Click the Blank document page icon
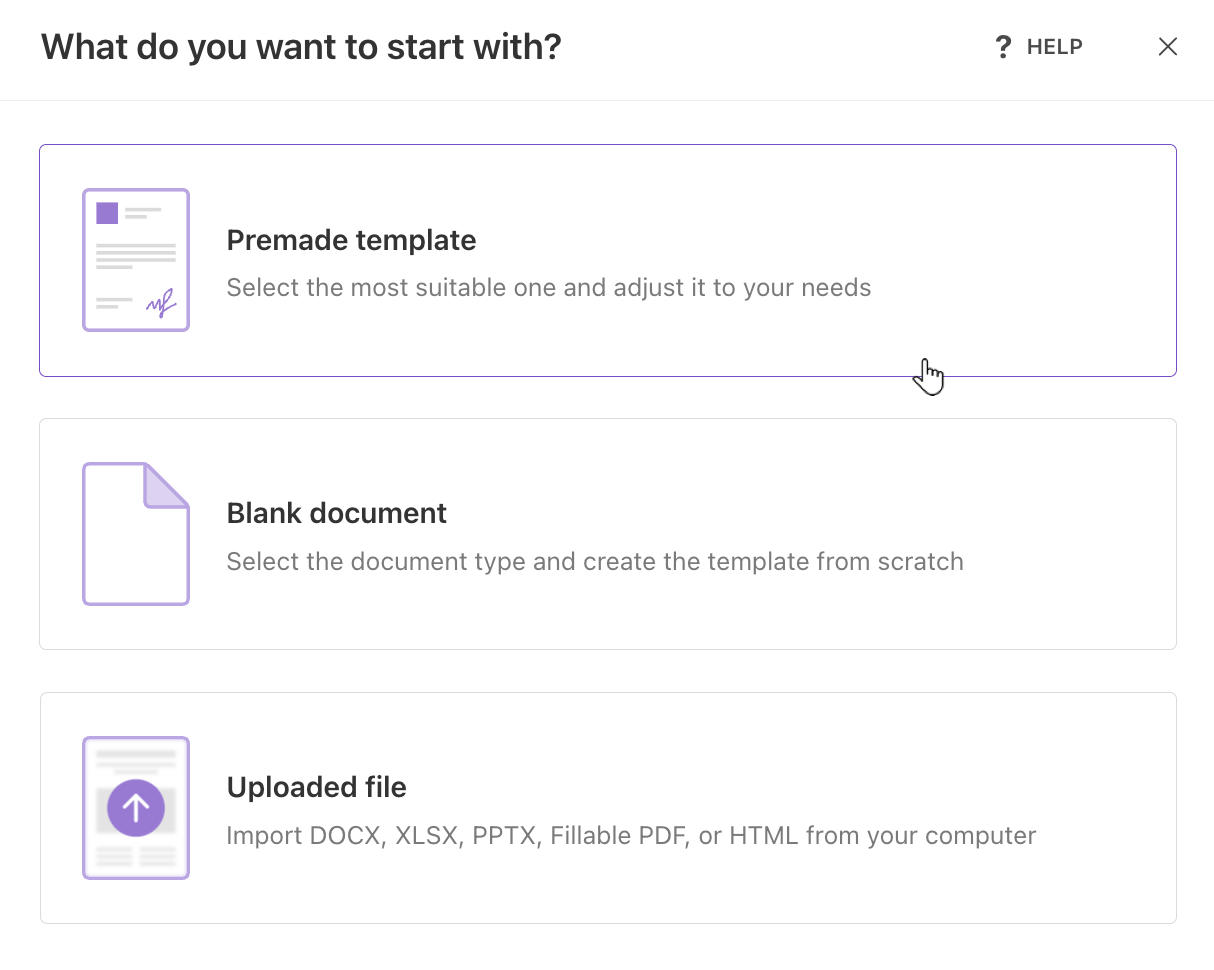 pyautogui.click(x=135, y=533)
